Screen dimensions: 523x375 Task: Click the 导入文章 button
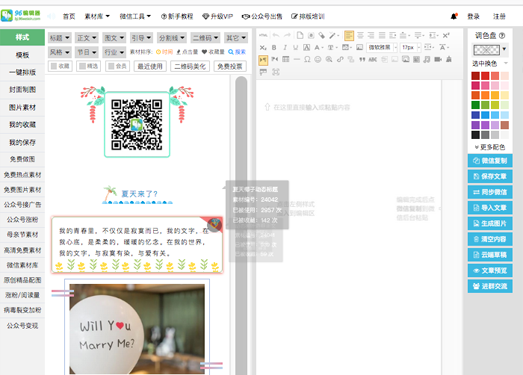(490, 208)
